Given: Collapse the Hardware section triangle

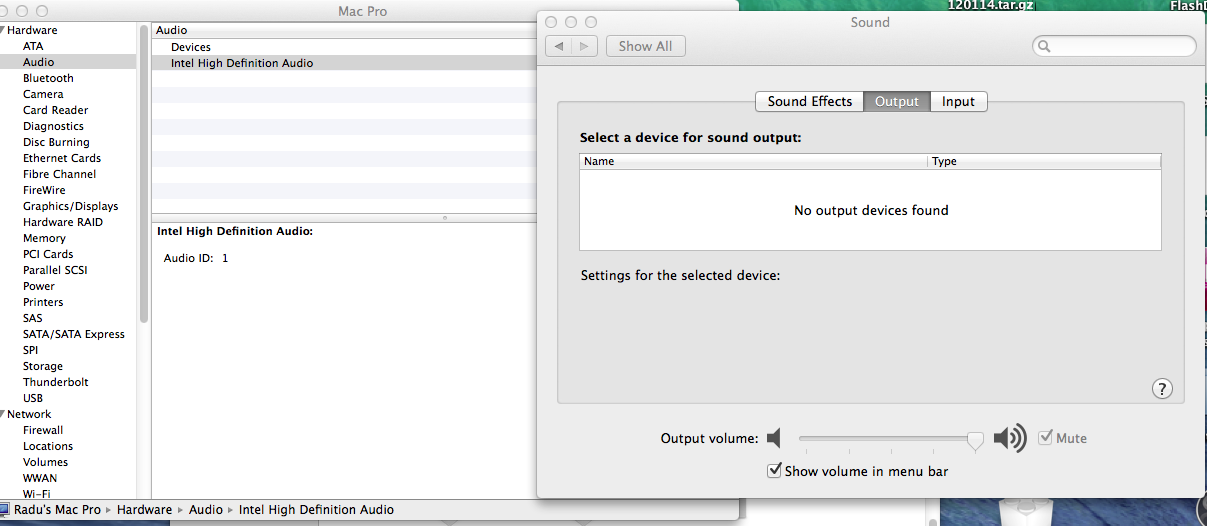Looking at the screenshot, I should tap(3, 31).
